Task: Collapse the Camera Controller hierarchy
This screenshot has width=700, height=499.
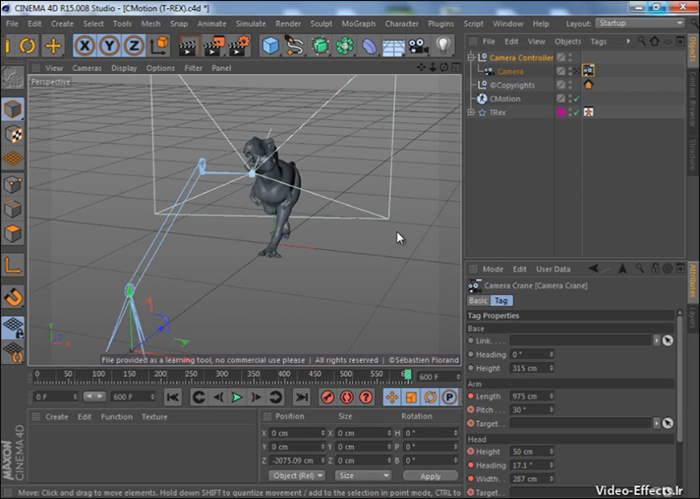Action: pyautogui.click(x=471, y=57)
